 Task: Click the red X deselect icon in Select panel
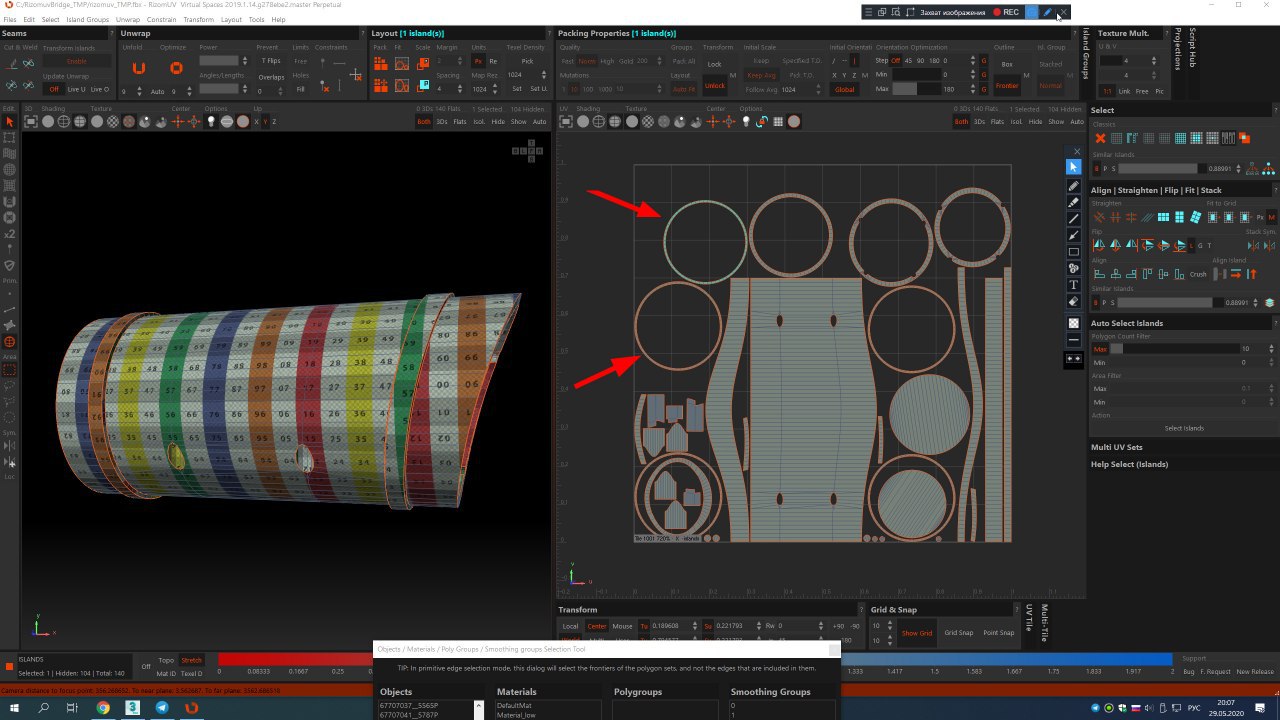coord(1100,138)
